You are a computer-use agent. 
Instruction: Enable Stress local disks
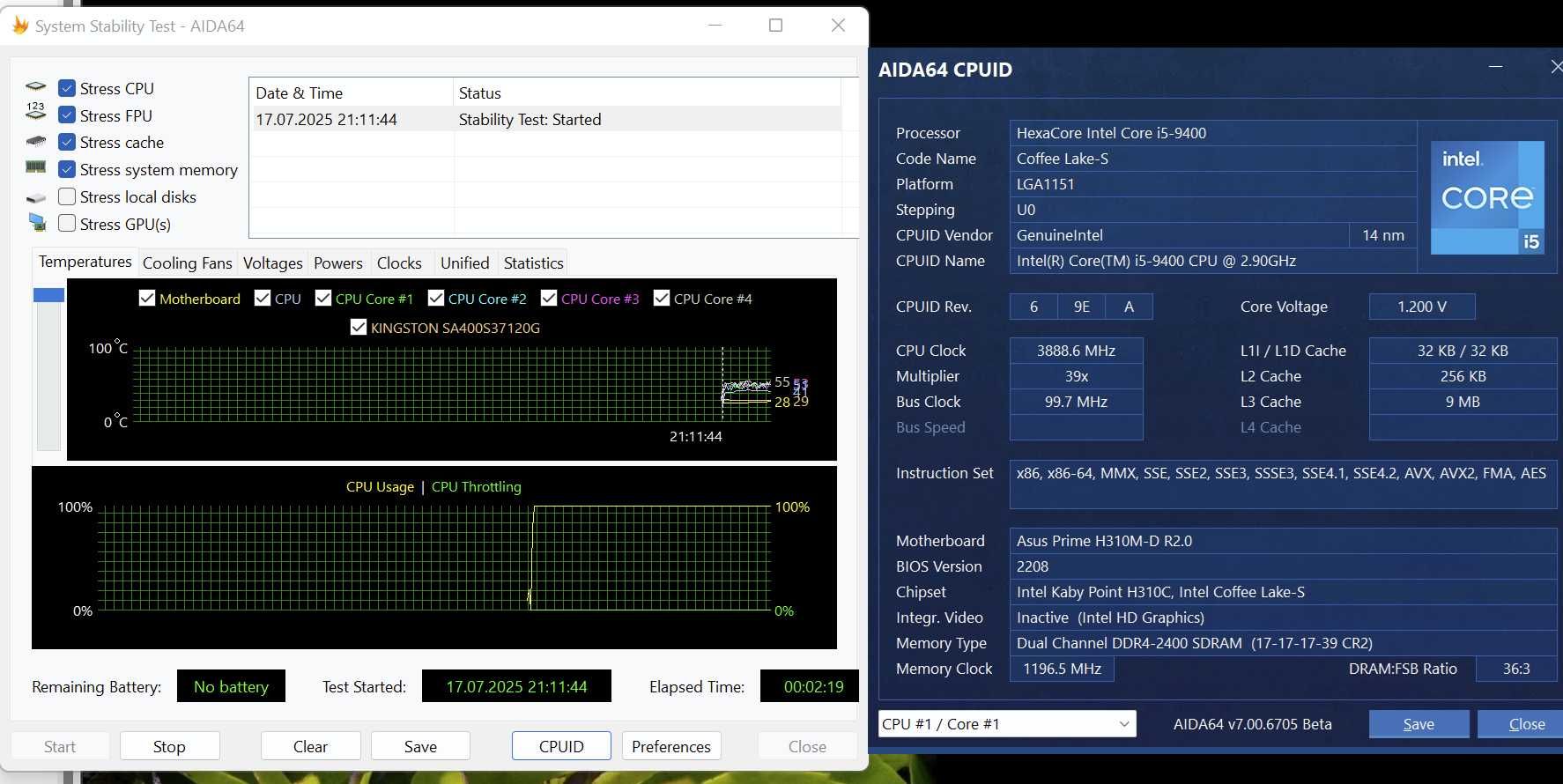click(67, 196)
